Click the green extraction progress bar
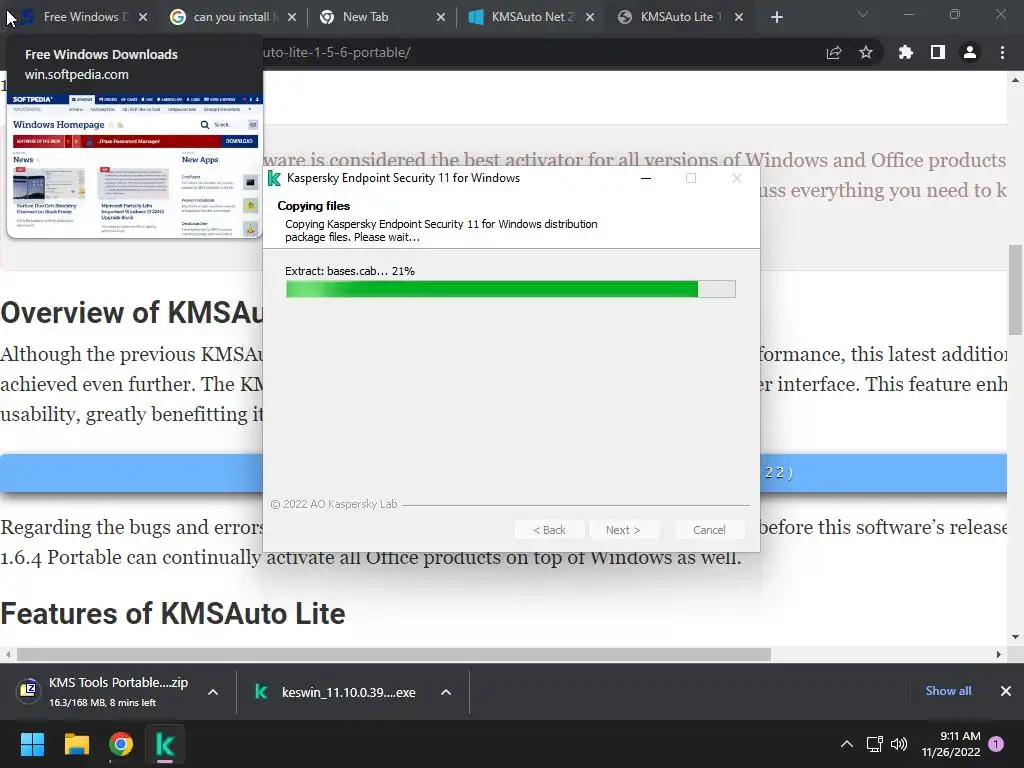This screenshot has height=768, width=1024. pyautogui.click(x=511, y=289)
